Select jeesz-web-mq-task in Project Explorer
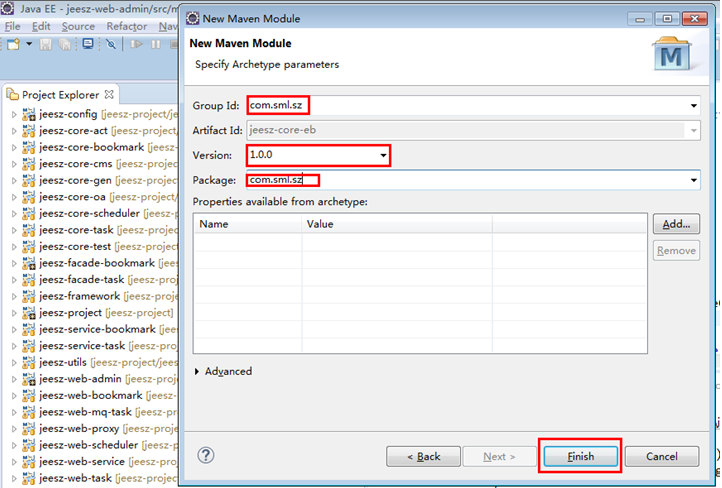Image resolution: width=722 pixels, height=488 pixels. click(86, 412)
